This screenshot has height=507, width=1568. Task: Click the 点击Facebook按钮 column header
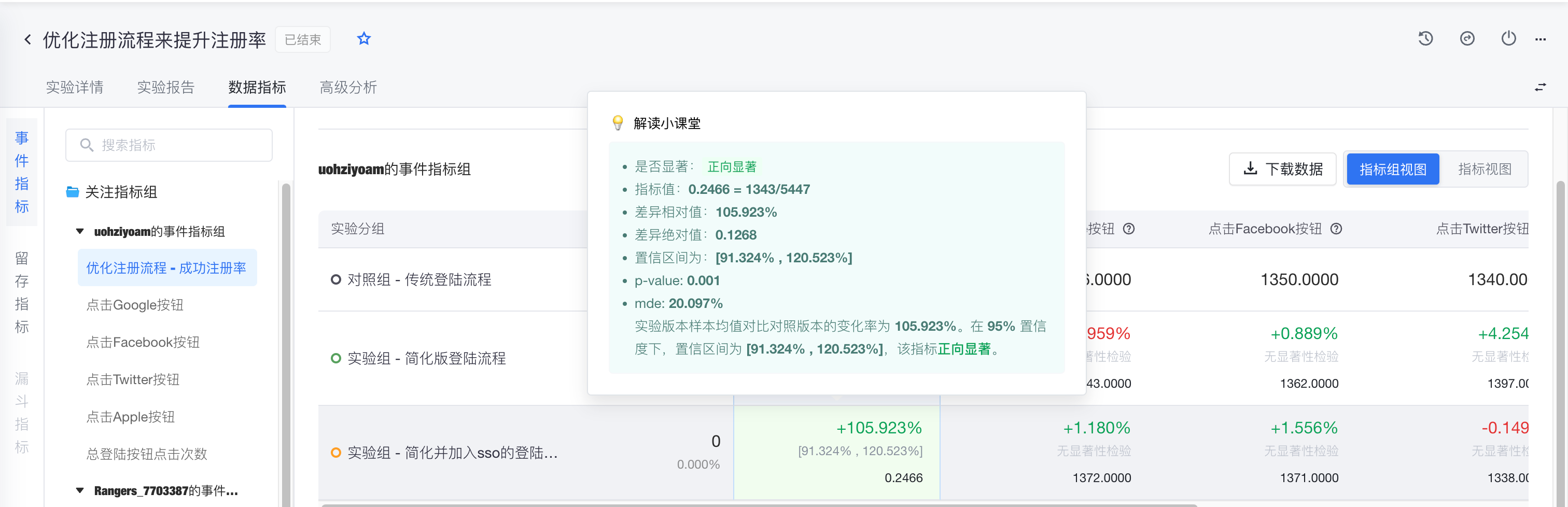click(x=1265, y=229)
